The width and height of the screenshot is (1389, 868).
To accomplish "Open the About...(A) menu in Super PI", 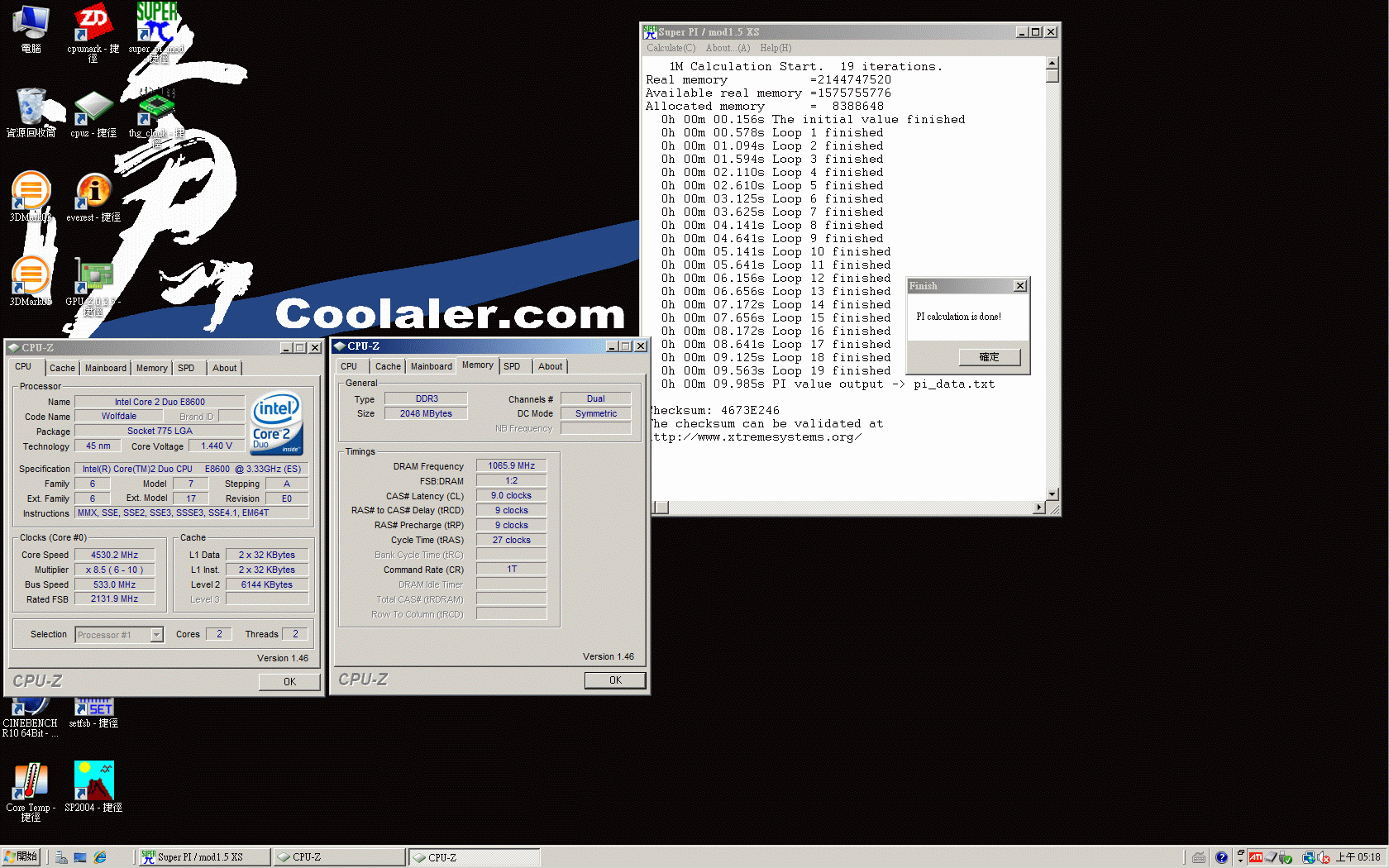I will coord(728,48).
